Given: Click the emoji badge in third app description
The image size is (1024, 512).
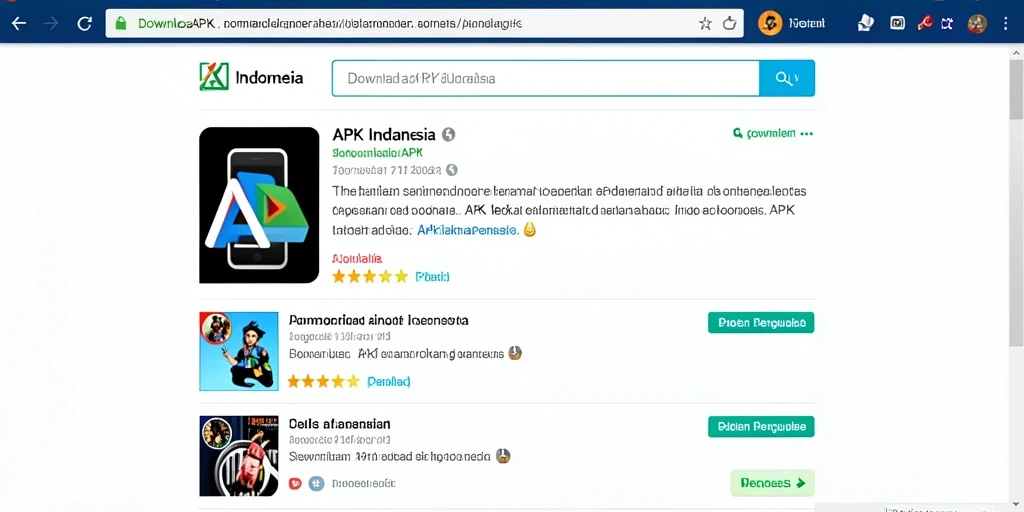Looking at the screenshot, I should pyautogui.click(x=502, y=456).
